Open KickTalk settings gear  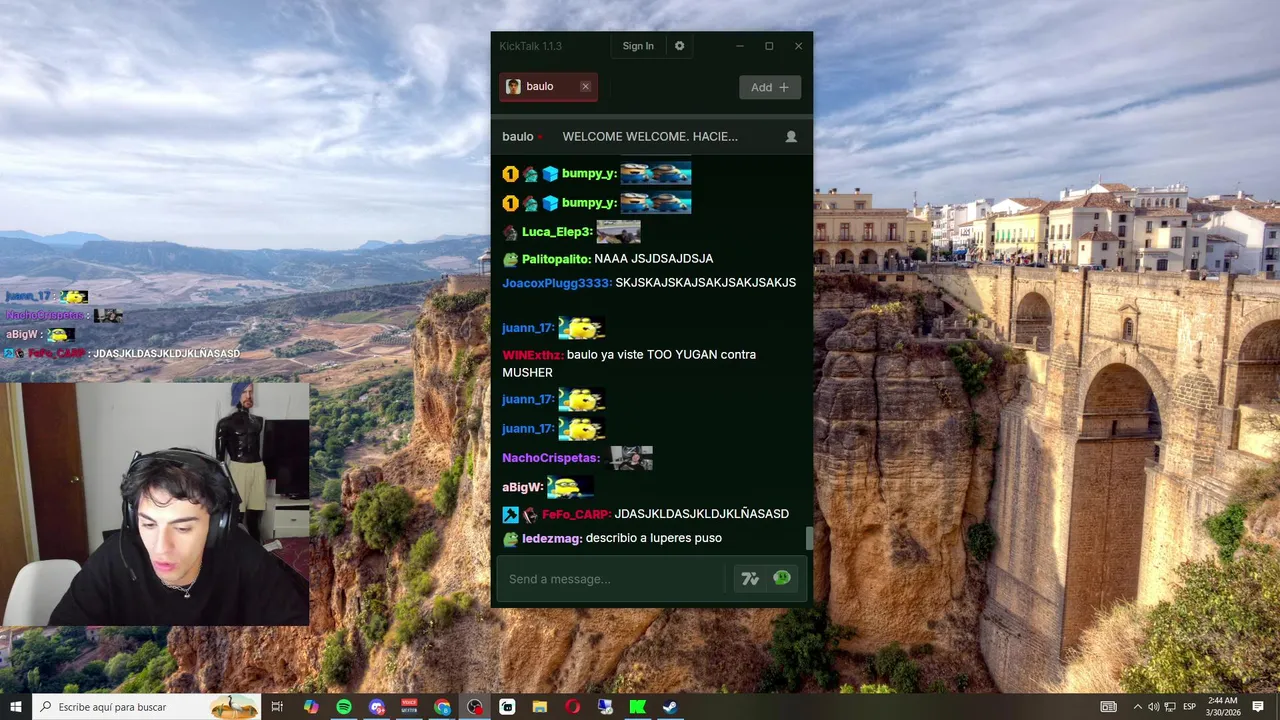[680, 46]
